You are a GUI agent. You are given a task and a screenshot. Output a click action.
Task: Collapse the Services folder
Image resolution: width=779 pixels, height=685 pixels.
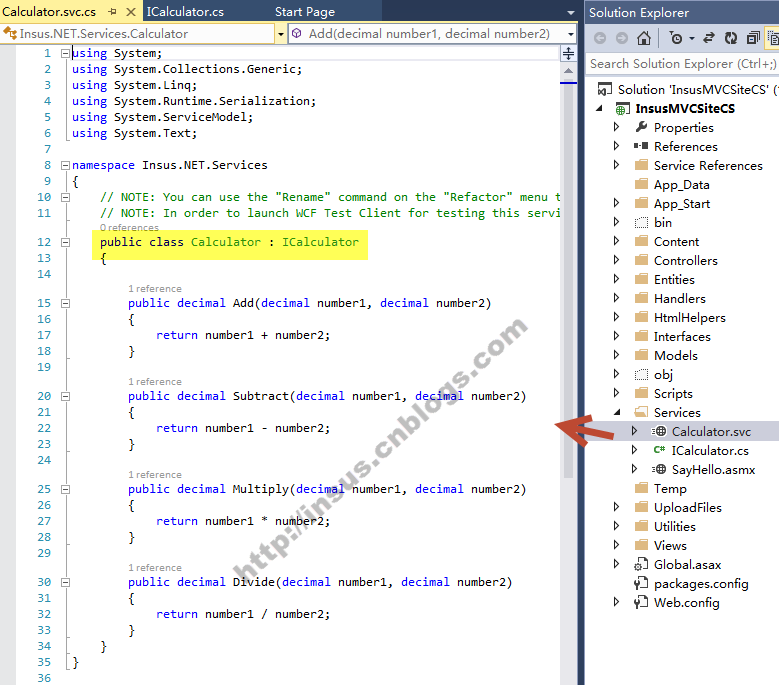coord(617,412)
